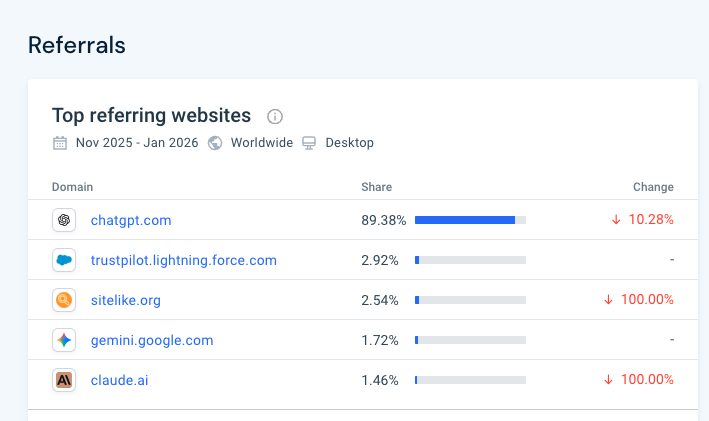The height and width of the screenshot is (421, 709).
Task: Click the Salesforce cloud favicon icon
Action: pos(64,260)
